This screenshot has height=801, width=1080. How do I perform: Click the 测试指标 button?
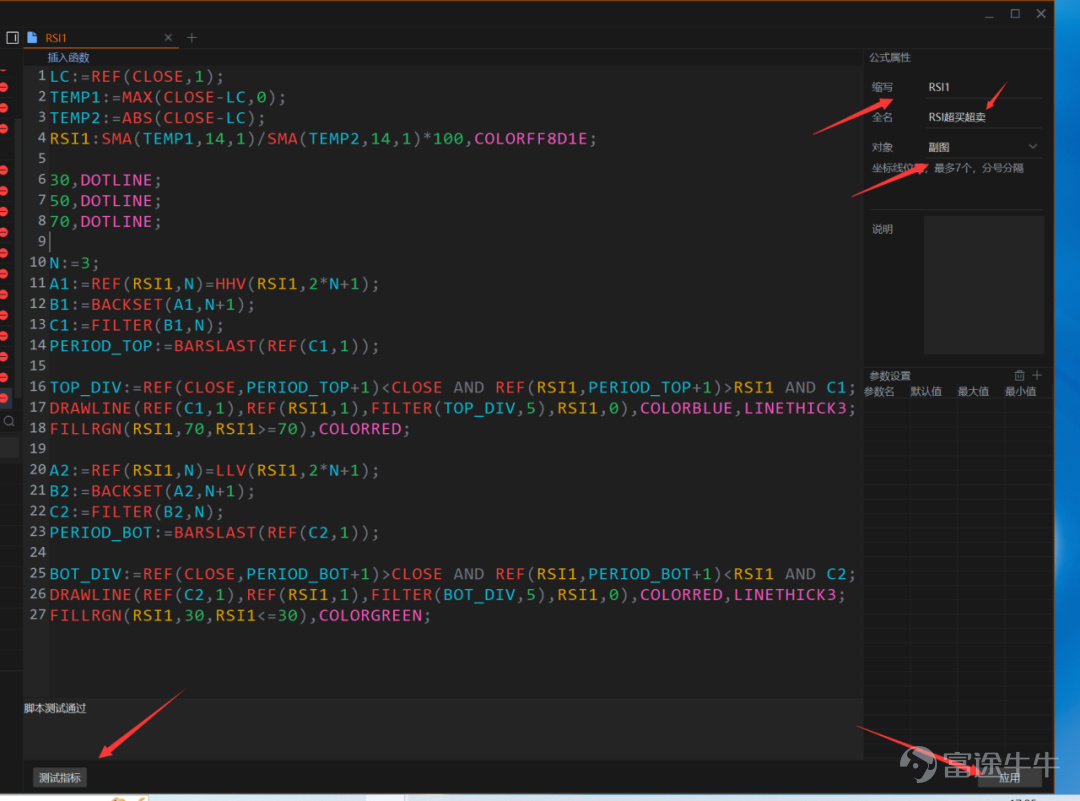(60, 778)
